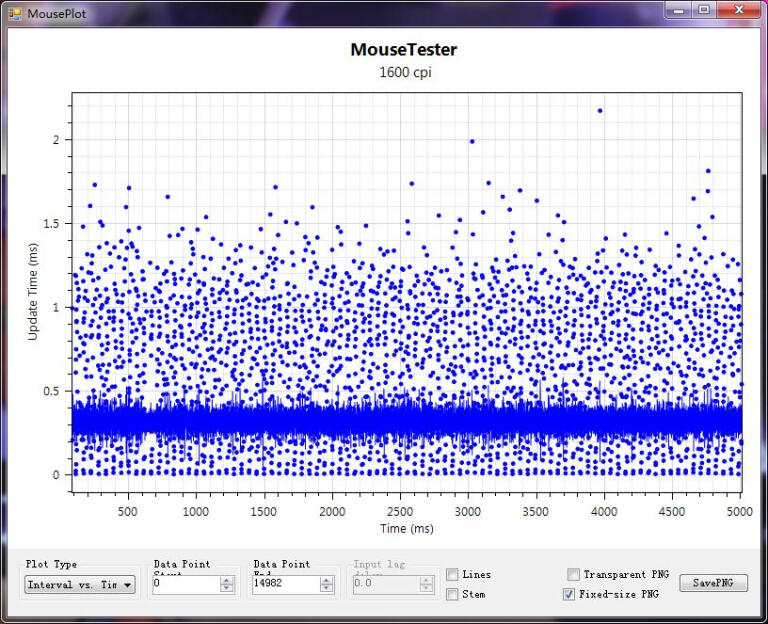The image size is (768, 624).
Task: Decrease Data Point Start with down arrow
Action: point(227,589)
